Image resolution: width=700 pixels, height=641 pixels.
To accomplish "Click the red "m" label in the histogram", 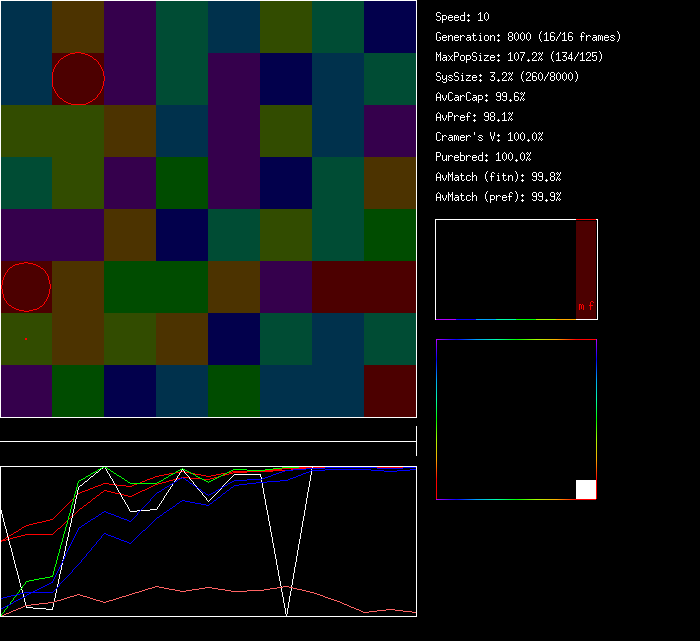I will [x=581, y=306].
